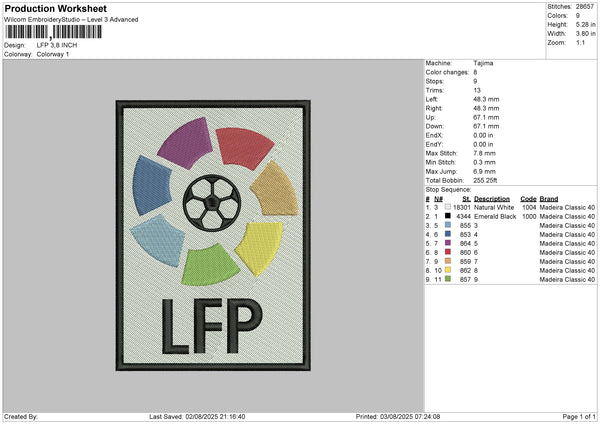Click 'Madeira Classic 40' in the green row
Screen dimensions: 600x424
[567, 279]
